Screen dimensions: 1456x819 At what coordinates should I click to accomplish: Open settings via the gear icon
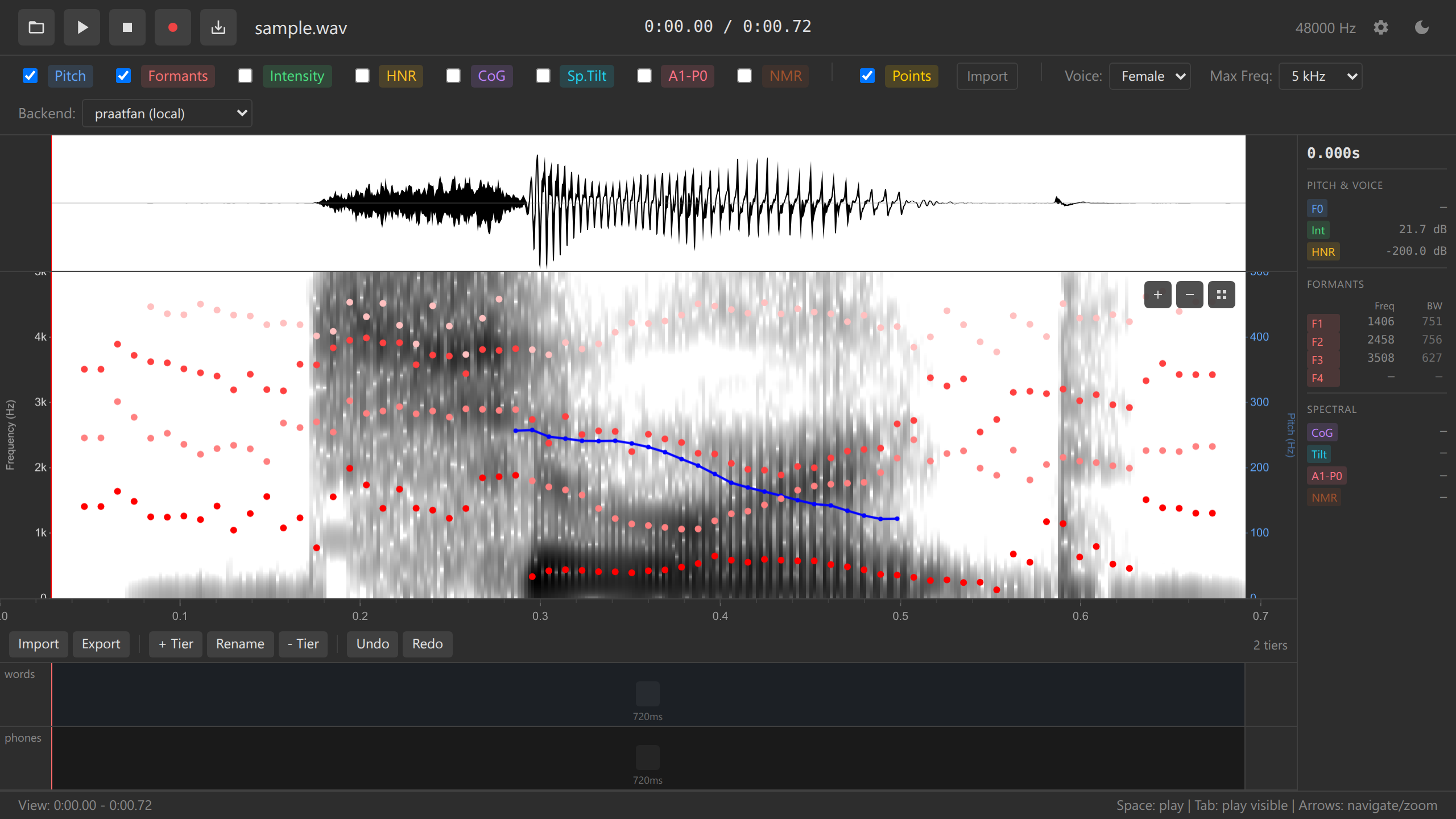point(1381,27)
